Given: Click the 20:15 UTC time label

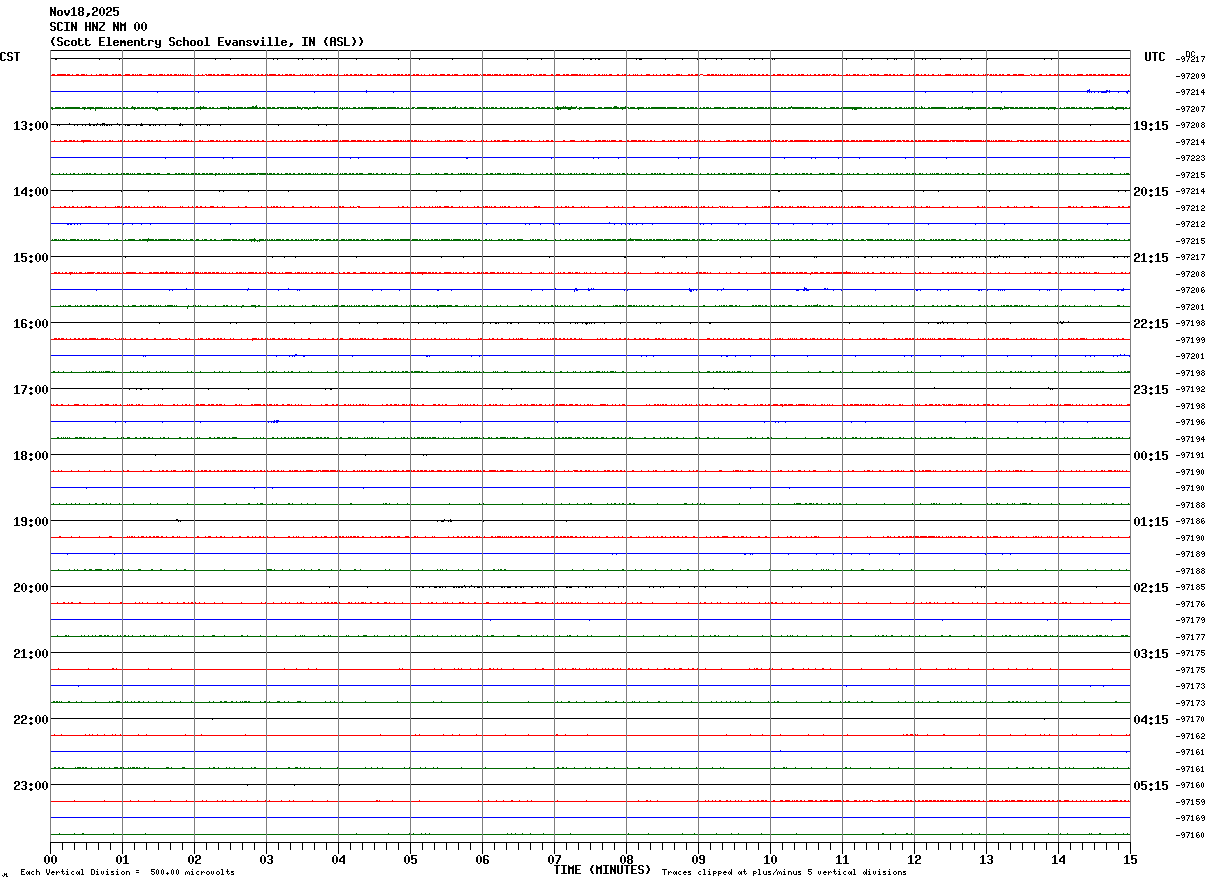Looking at the screenshot, I should pos(1151,192).
